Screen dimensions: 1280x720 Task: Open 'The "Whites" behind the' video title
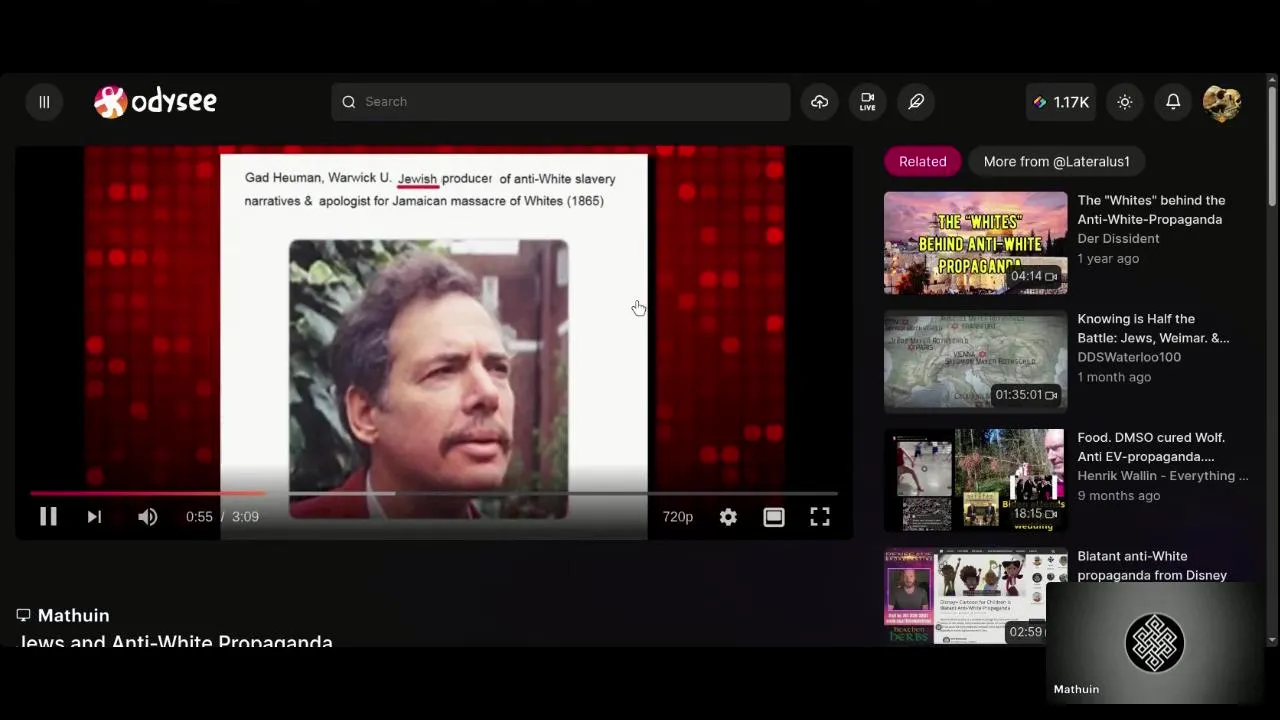pyautogui.click(x=1151, y=210)
